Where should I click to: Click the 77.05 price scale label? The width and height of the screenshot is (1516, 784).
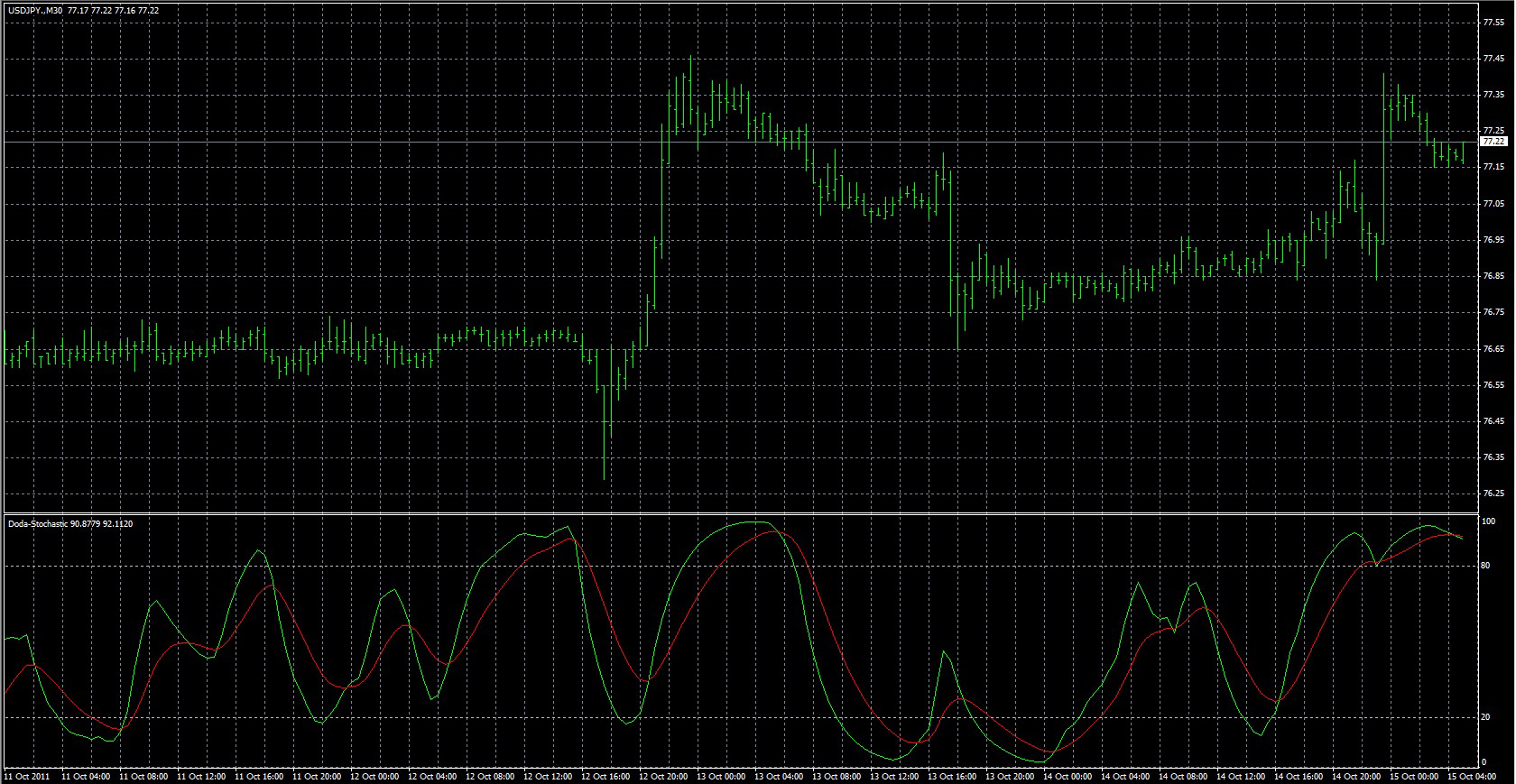click(1494, 204)
